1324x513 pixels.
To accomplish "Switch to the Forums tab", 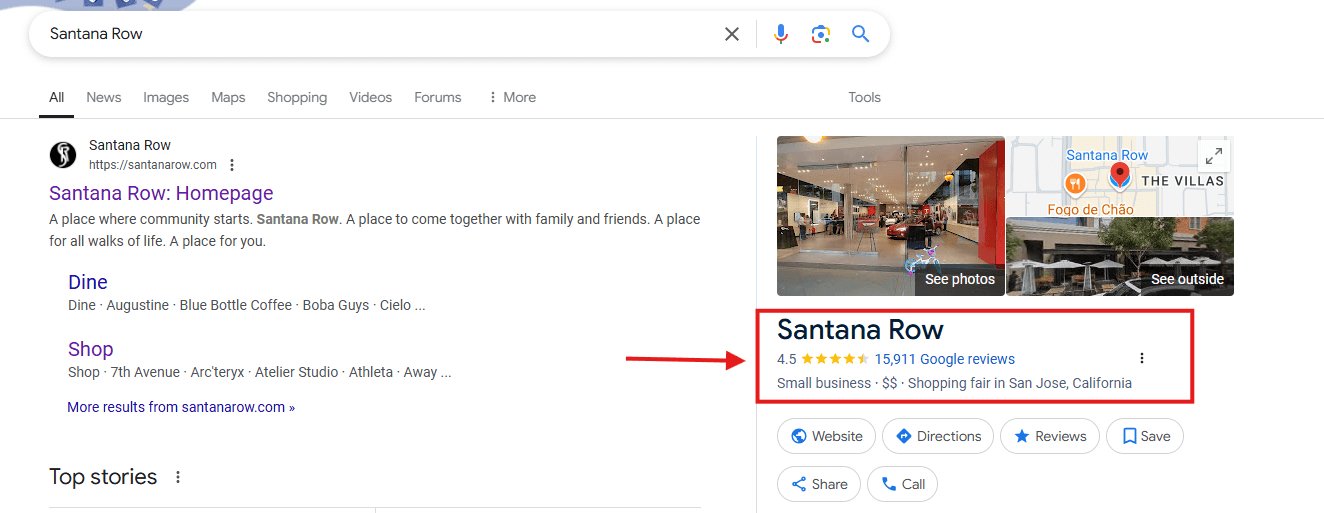I will [438, 97].
